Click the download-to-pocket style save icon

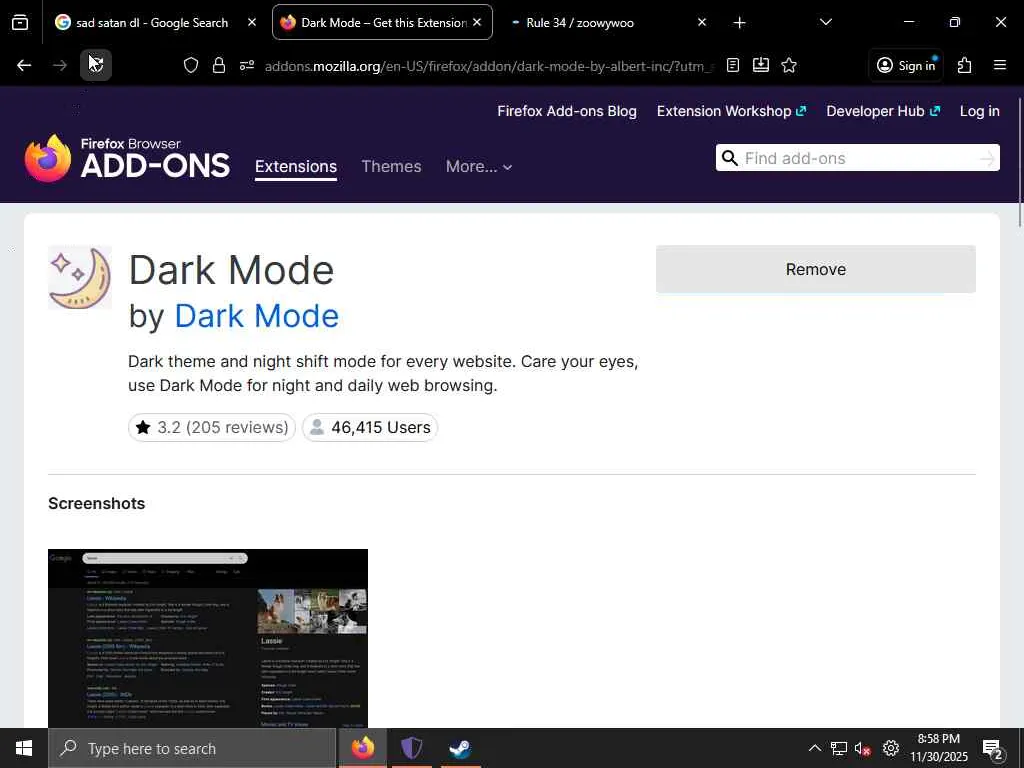click(761, 65)
